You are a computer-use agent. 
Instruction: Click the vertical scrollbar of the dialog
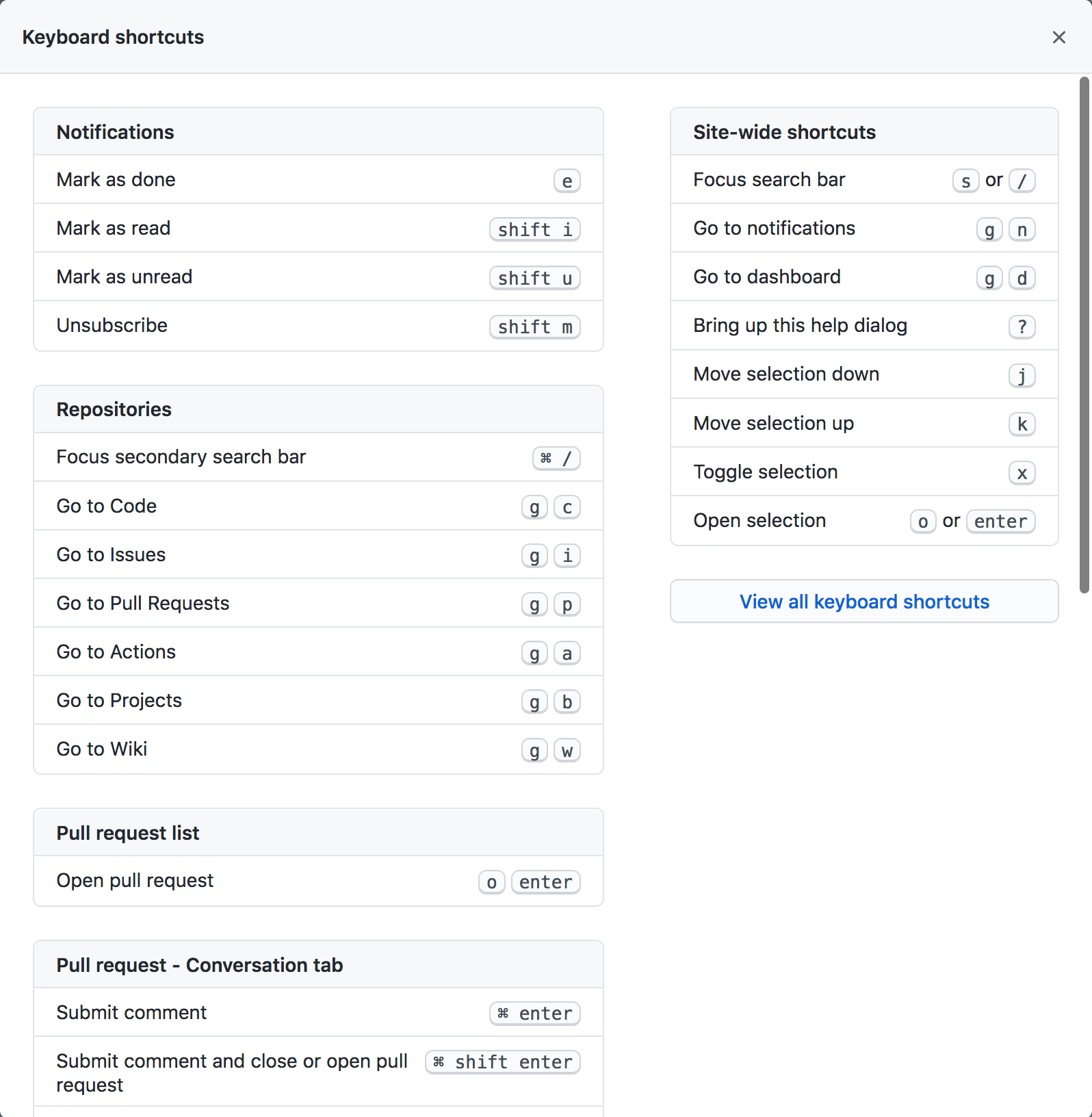coord(1084,335)
